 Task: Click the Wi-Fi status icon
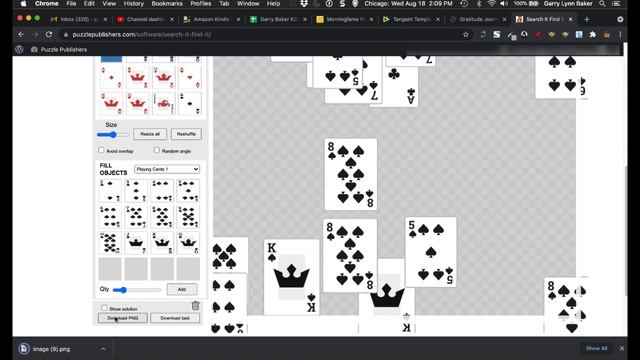[x=492, y=4]
